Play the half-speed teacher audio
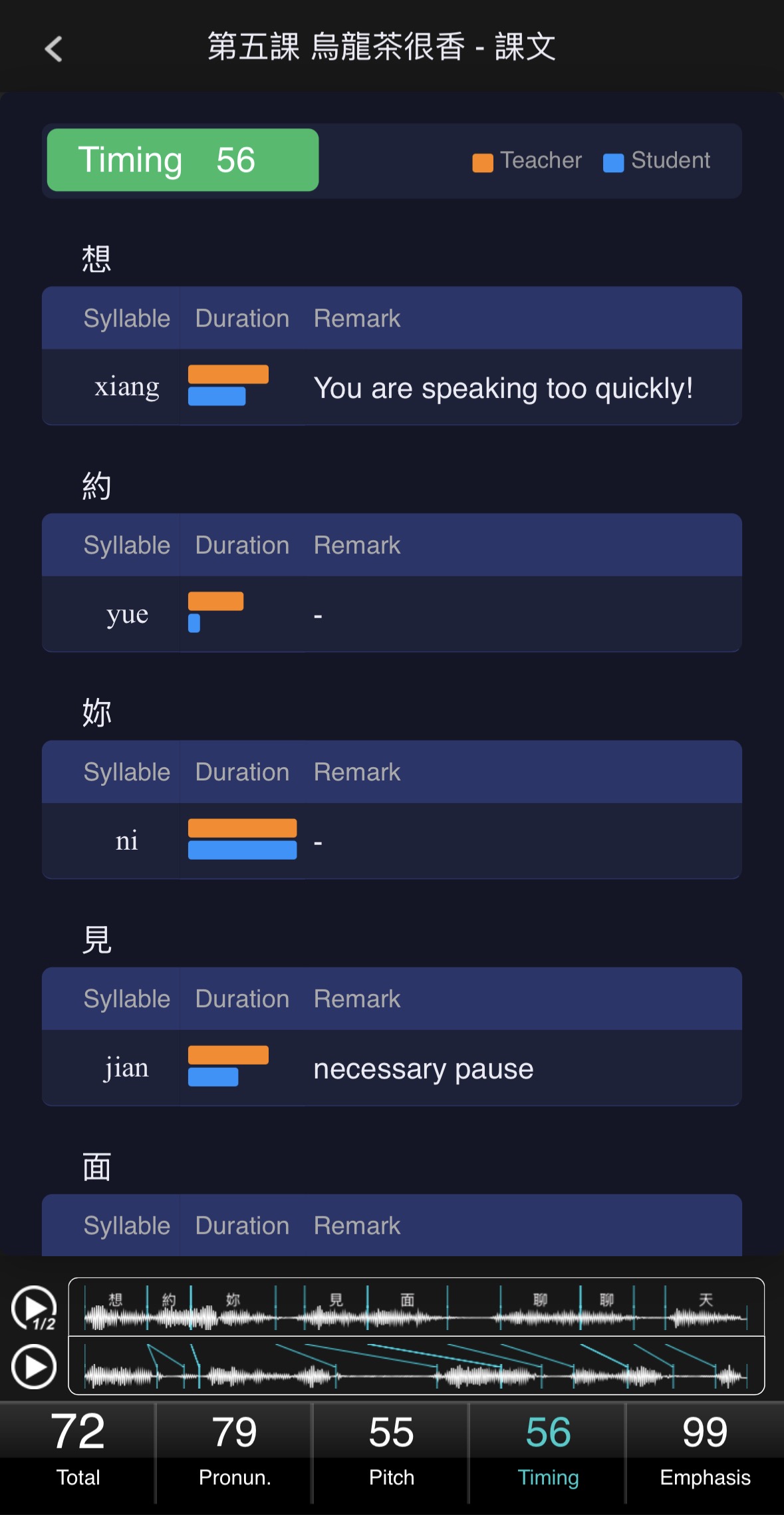The height and width of the screenshot is (1515, 784). tap(34, 1308)
